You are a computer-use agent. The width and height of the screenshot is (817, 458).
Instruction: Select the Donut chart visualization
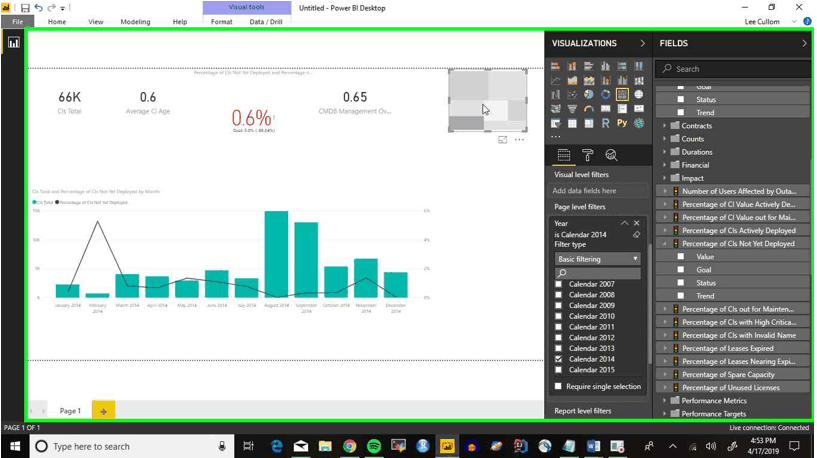click(x=605, y=94)
